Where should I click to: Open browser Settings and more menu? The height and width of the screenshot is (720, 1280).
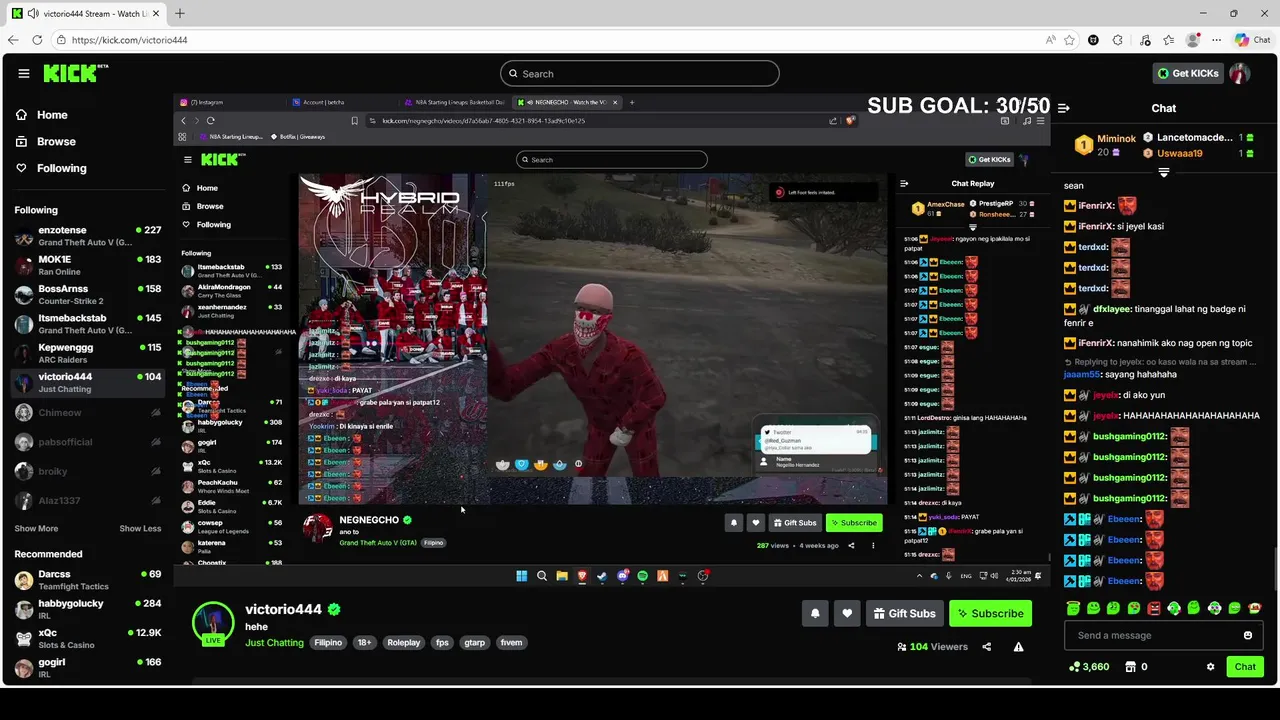[x=1216, y=40]
